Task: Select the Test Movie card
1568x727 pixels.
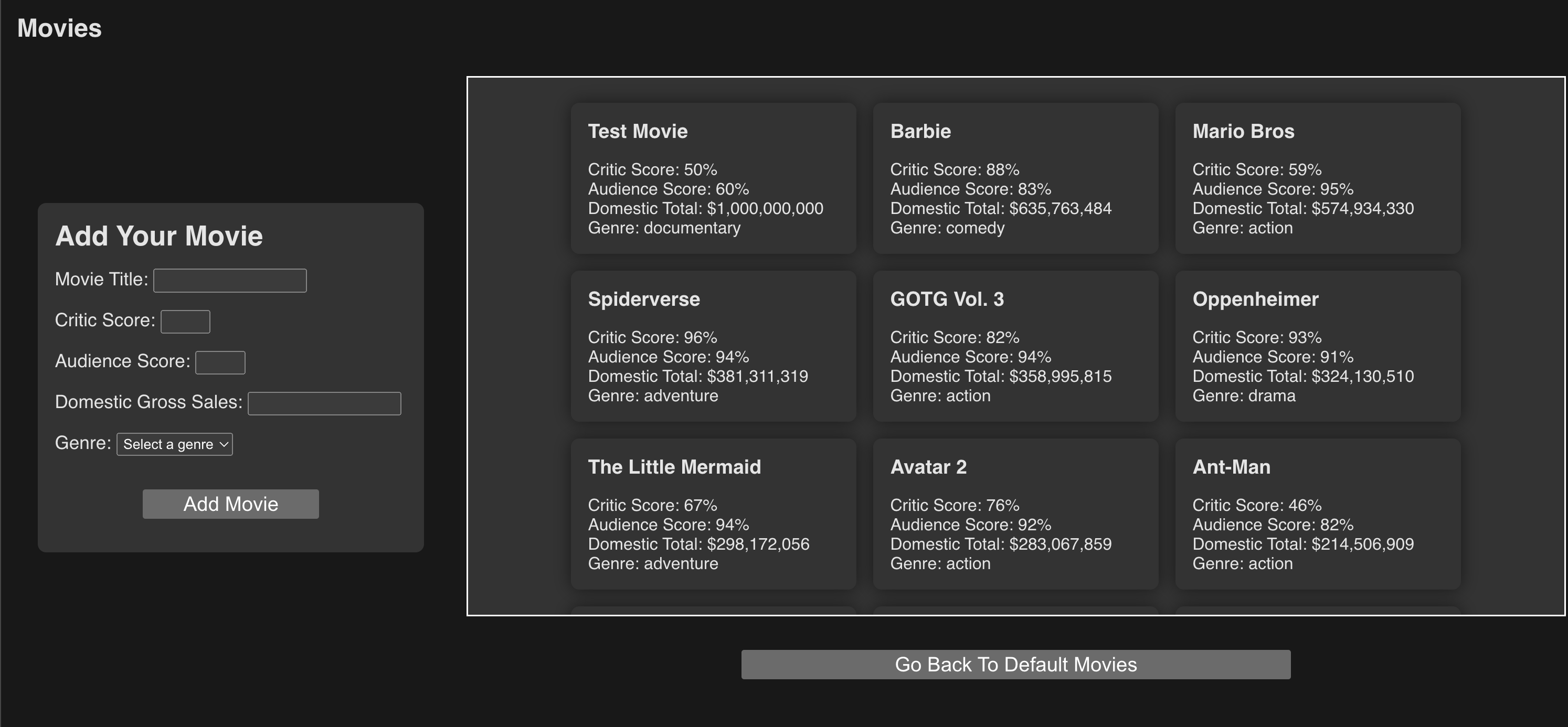Action: (x=713, y=178)
